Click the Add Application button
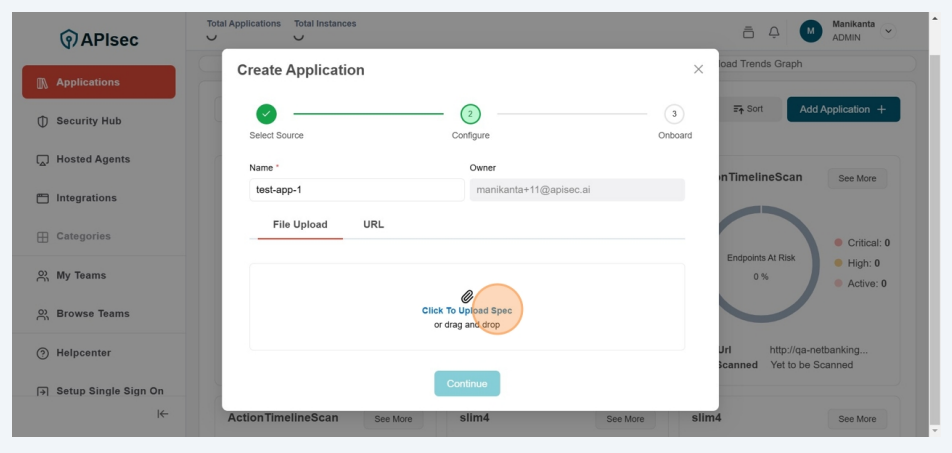 [x=843, y=109]
